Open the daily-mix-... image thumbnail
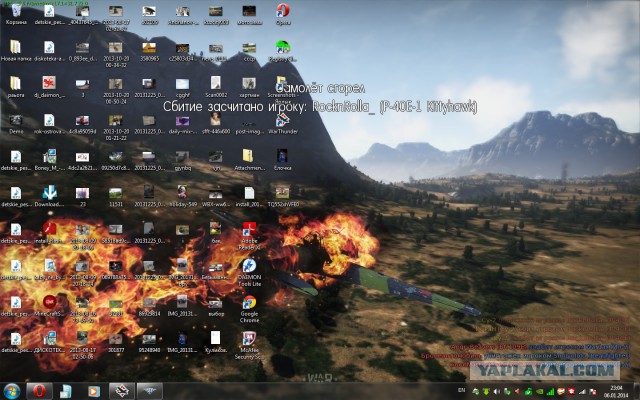640x400 pixels. (182, 123)
